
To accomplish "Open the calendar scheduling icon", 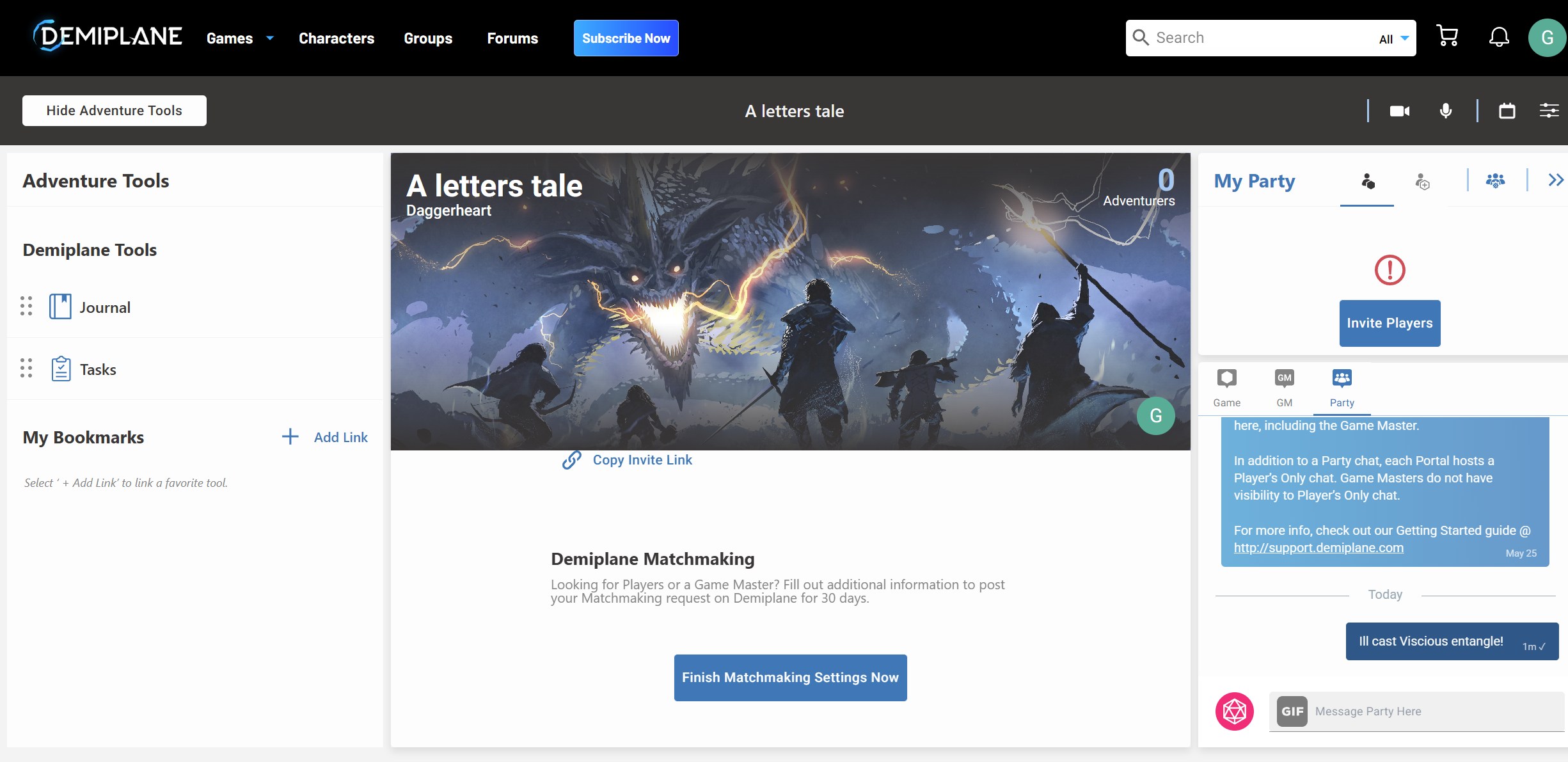I will 1507,111.
